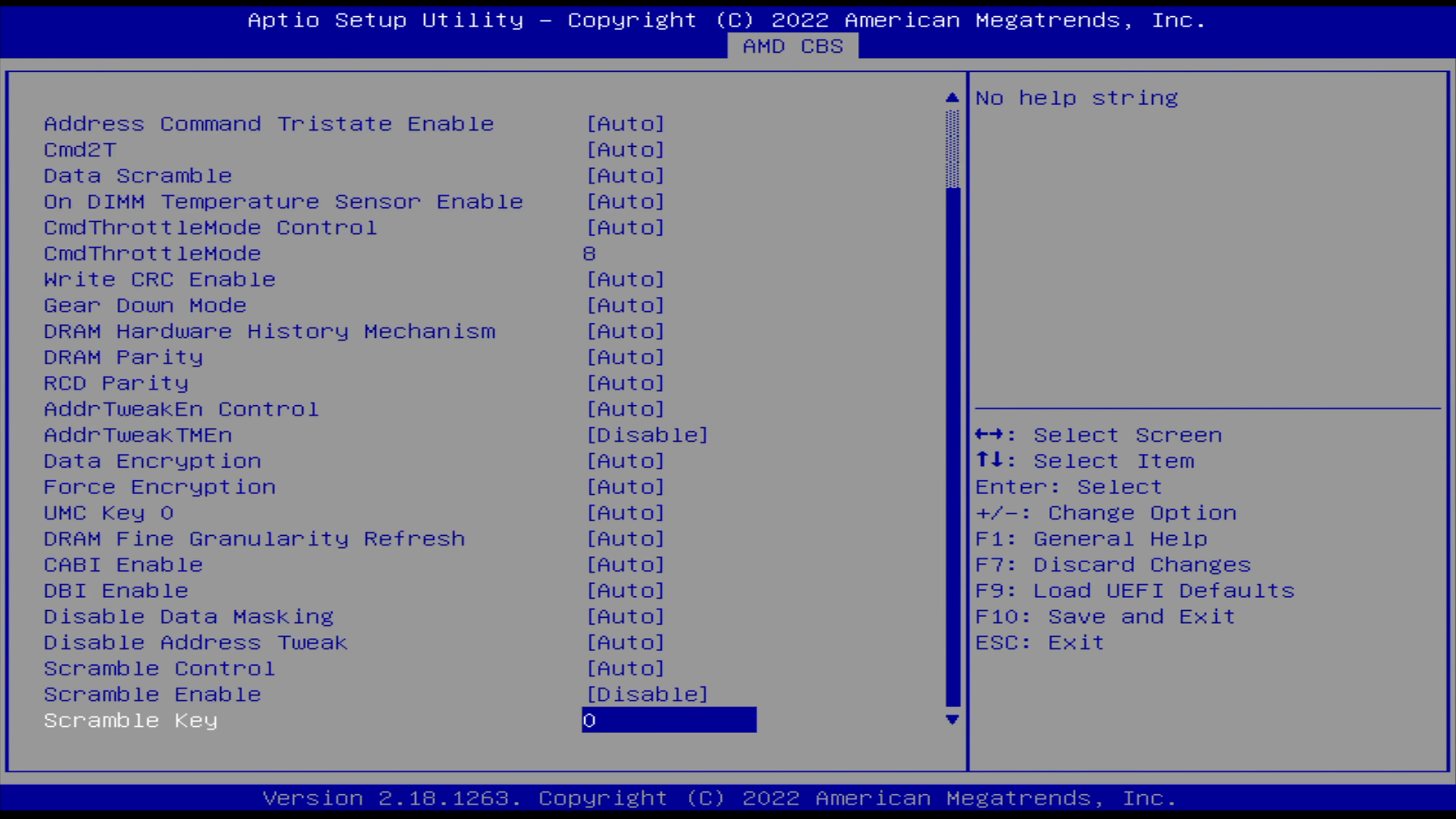This screenshot has width=1456, height=819.
Task: Open Address Command Tristate Enable Auto option
Action: (x=625, y=124)
